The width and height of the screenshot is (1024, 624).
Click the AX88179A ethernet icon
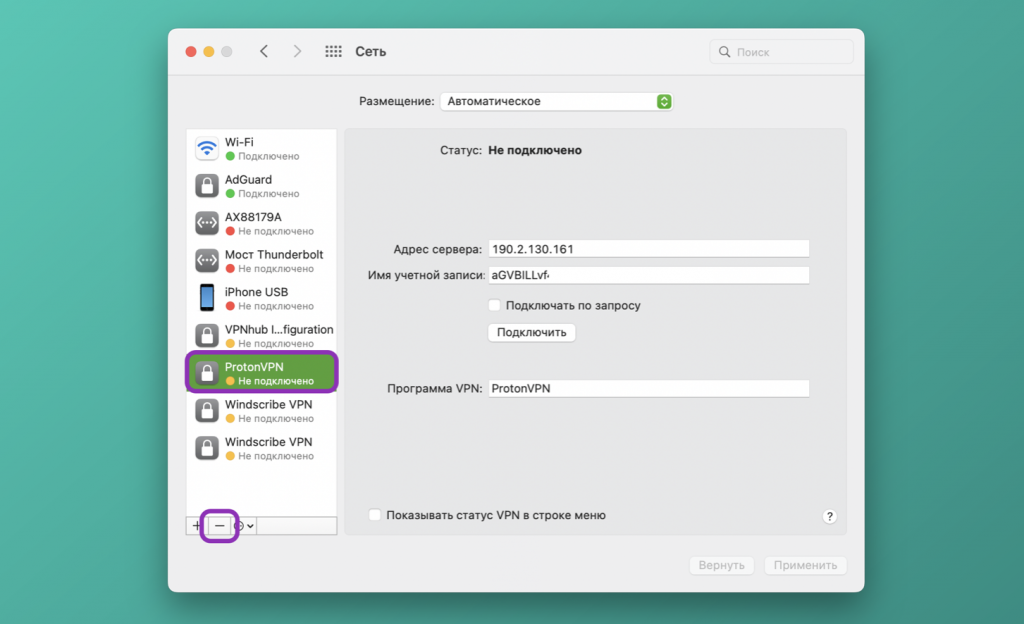tap(207, 223)
